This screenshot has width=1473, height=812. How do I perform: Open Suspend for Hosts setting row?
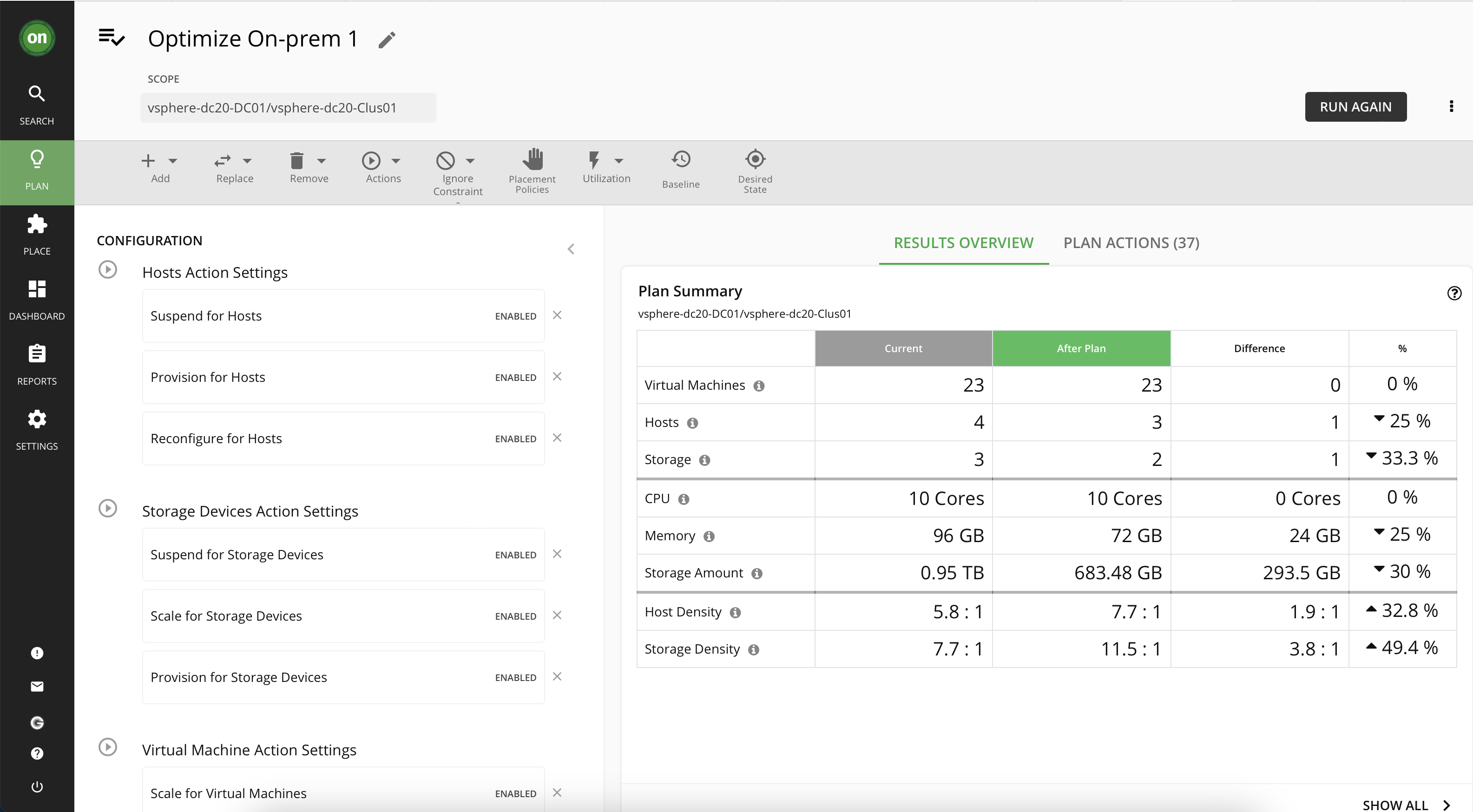343,316
